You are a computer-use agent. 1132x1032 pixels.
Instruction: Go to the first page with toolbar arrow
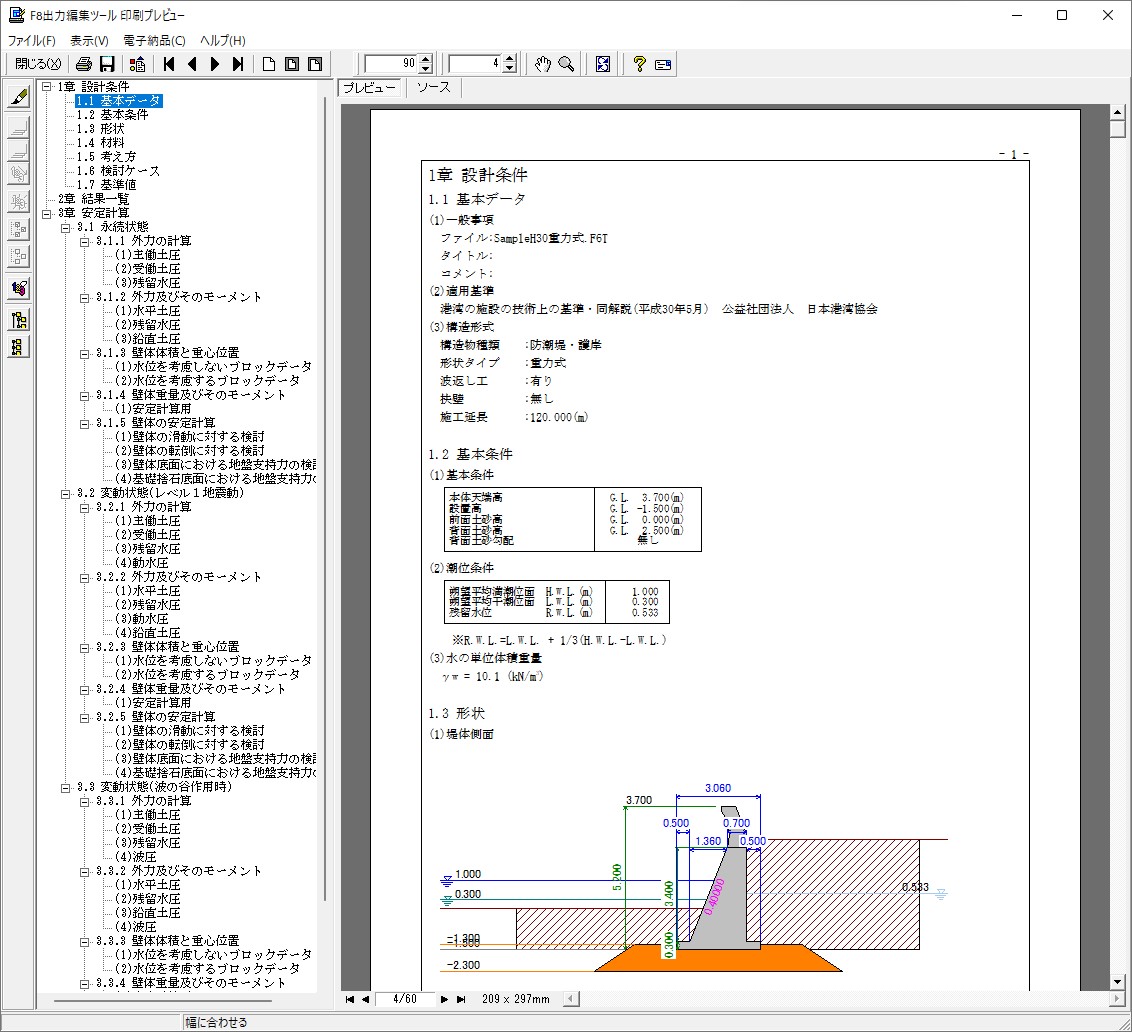click(x=169, y=64)
